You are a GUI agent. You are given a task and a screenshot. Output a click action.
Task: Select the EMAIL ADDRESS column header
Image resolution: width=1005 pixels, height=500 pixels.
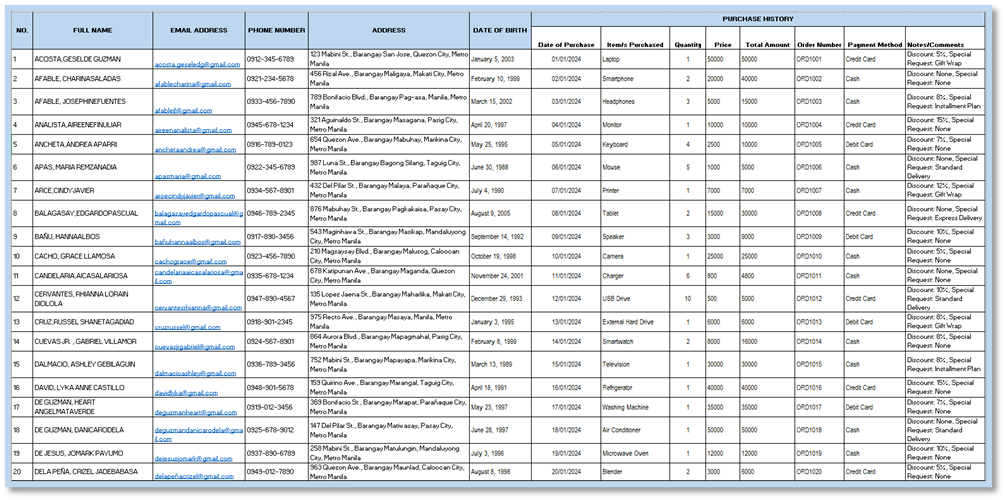pyautogui.click(x=199, y=30)
